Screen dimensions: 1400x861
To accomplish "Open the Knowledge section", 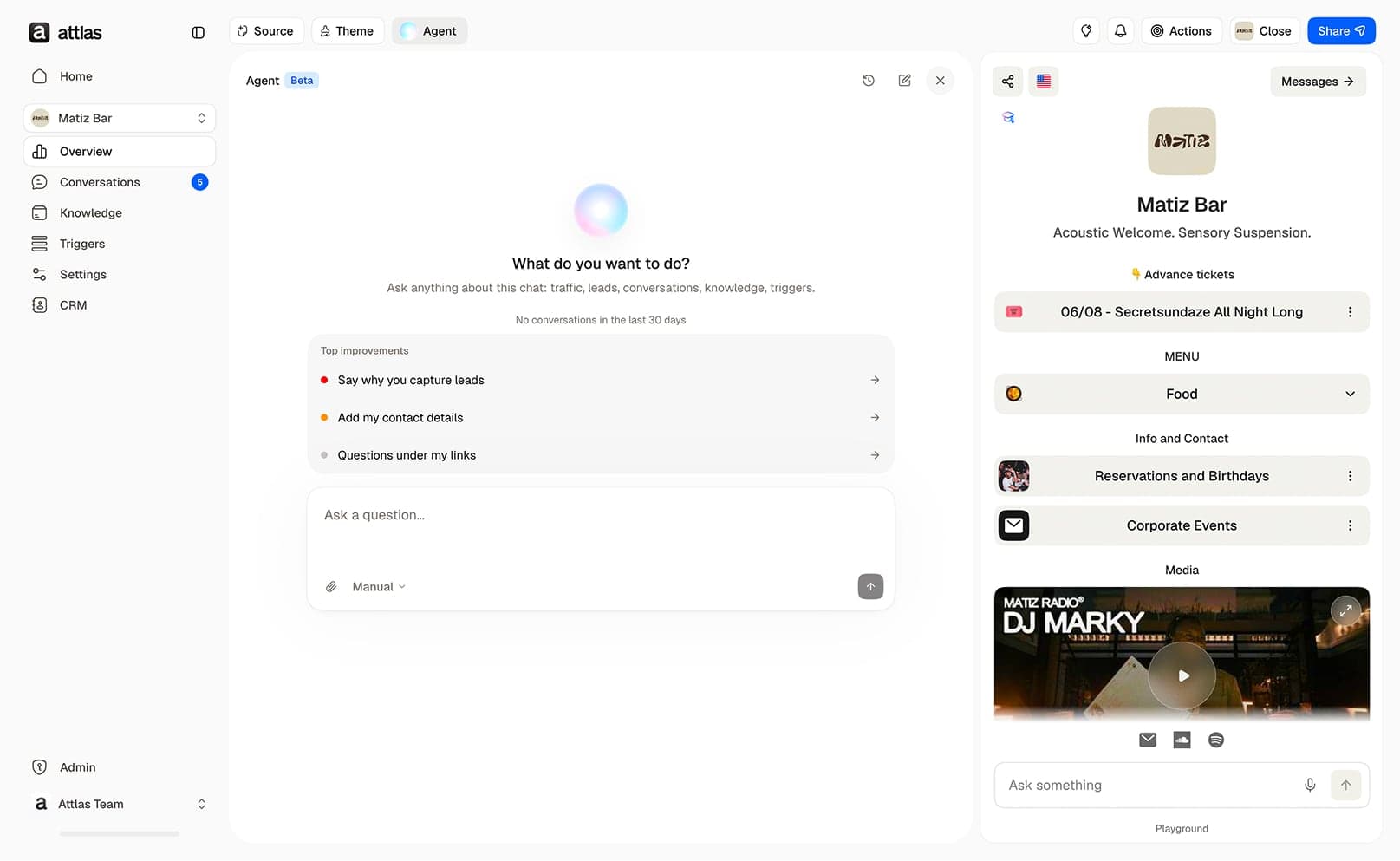I will pos(120,213).
